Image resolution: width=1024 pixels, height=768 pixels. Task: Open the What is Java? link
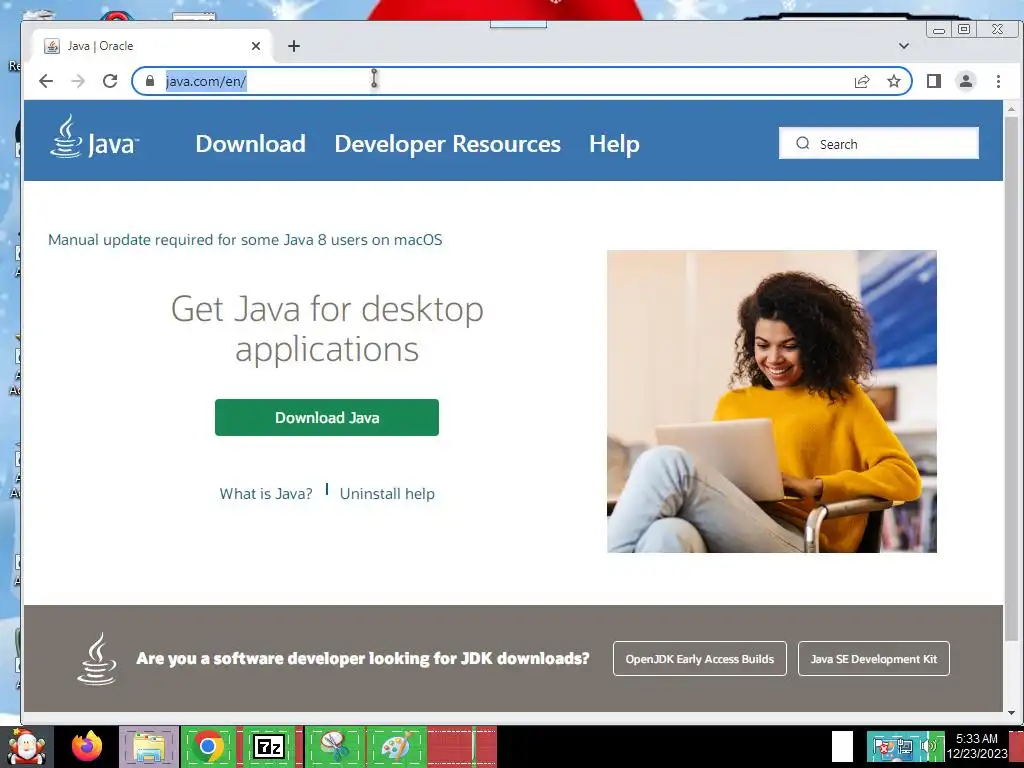coord(266,494)
